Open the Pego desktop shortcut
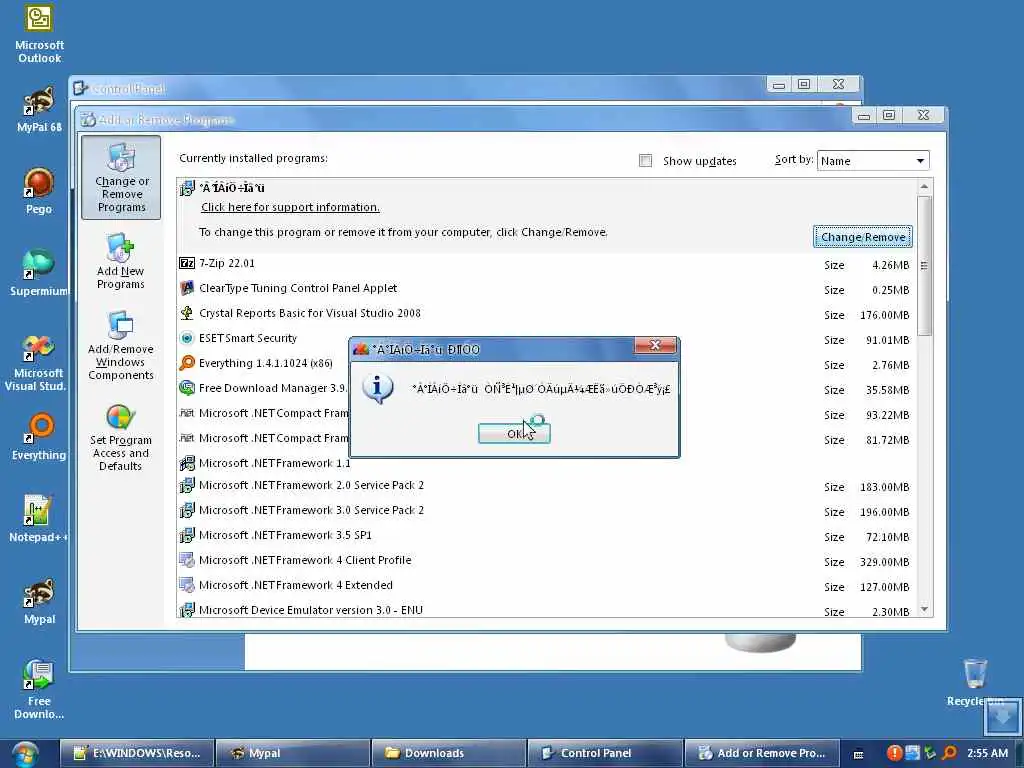Screen dimensions: 1024x768 point(39,191)
